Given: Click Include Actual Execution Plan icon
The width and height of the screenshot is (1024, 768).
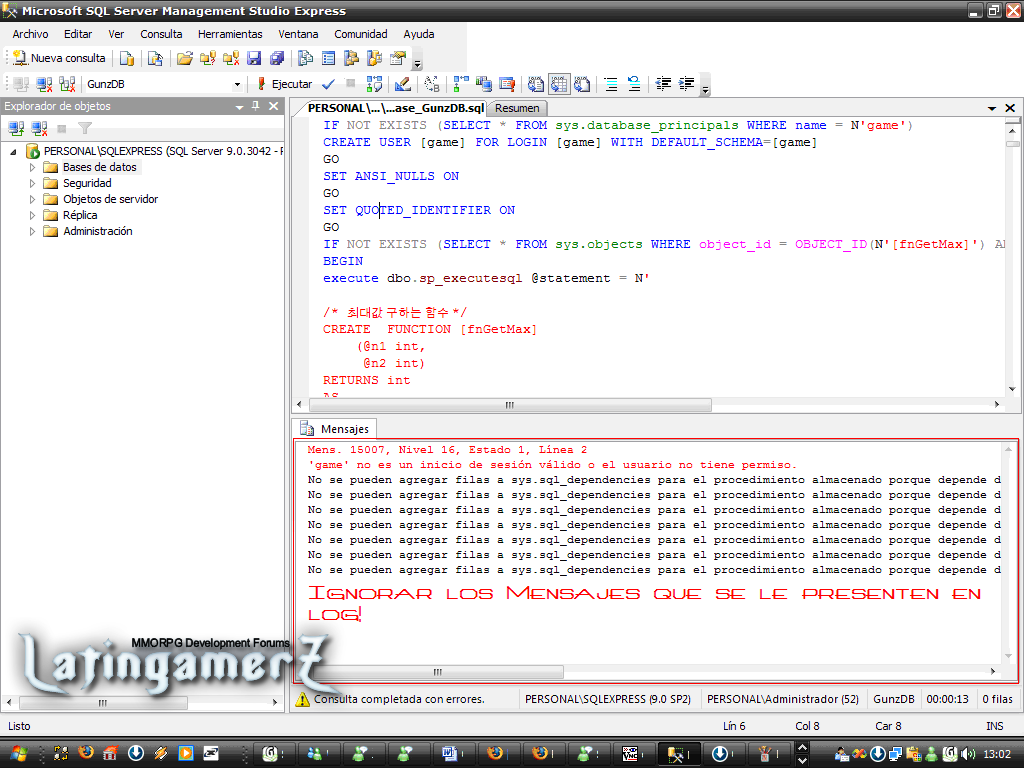Looking at the screenshot, I should (461, 84).
